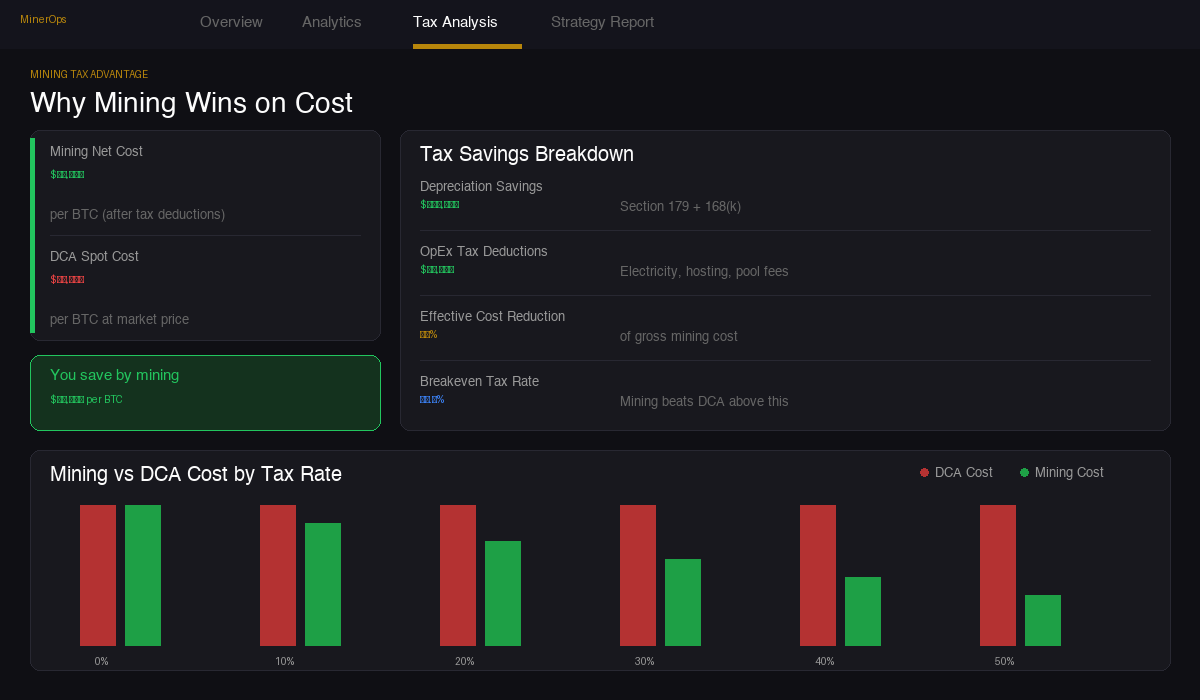Click the Mining Cost legend dot
The height and width of the screenshot is (700, 1200).
[x=1024, y=472]
